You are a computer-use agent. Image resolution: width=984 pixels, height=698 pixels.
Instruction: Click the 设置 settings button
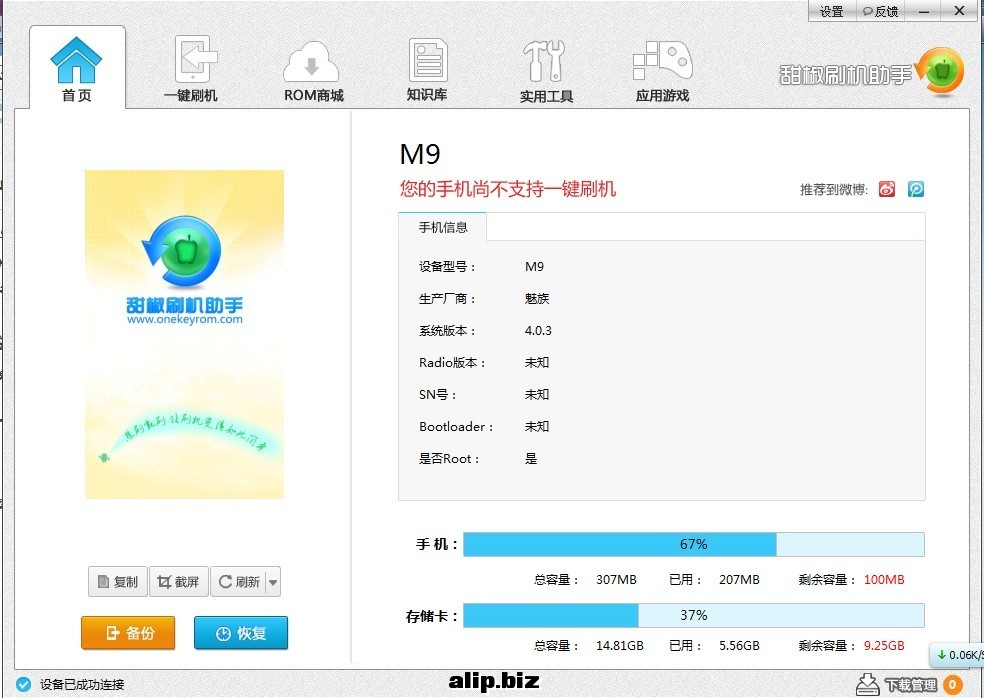(832, 11)
